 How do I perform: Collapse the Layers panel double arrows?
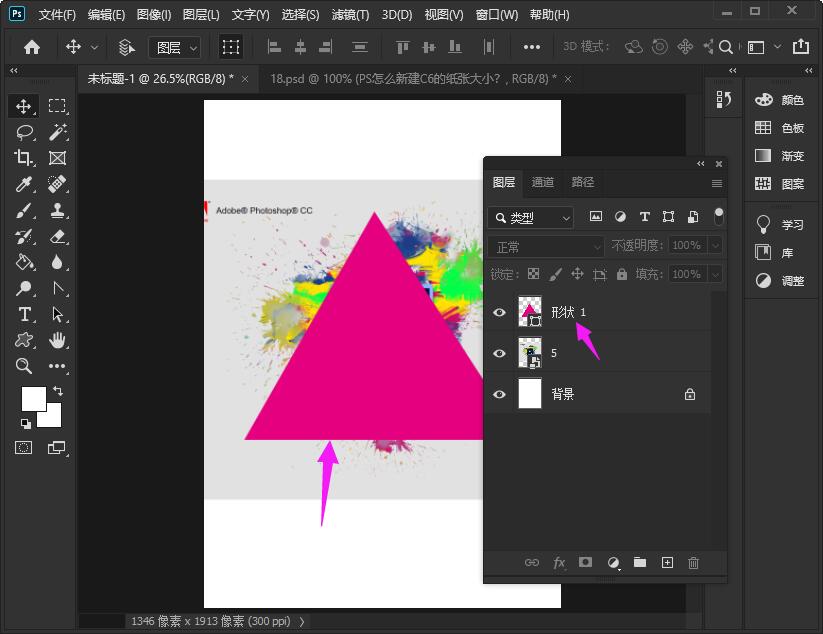click(700, 164)
